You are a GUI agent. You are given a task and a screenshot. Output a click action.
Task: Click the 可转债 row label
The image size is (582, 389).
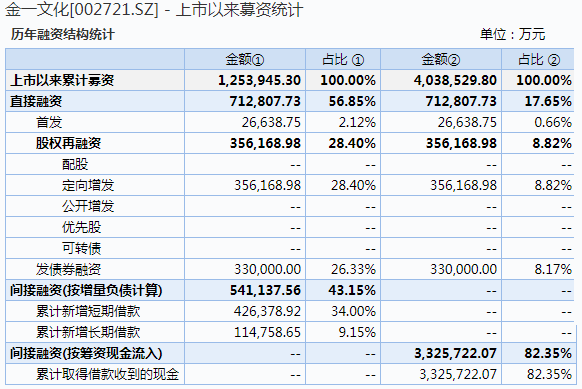pos(81,248)
